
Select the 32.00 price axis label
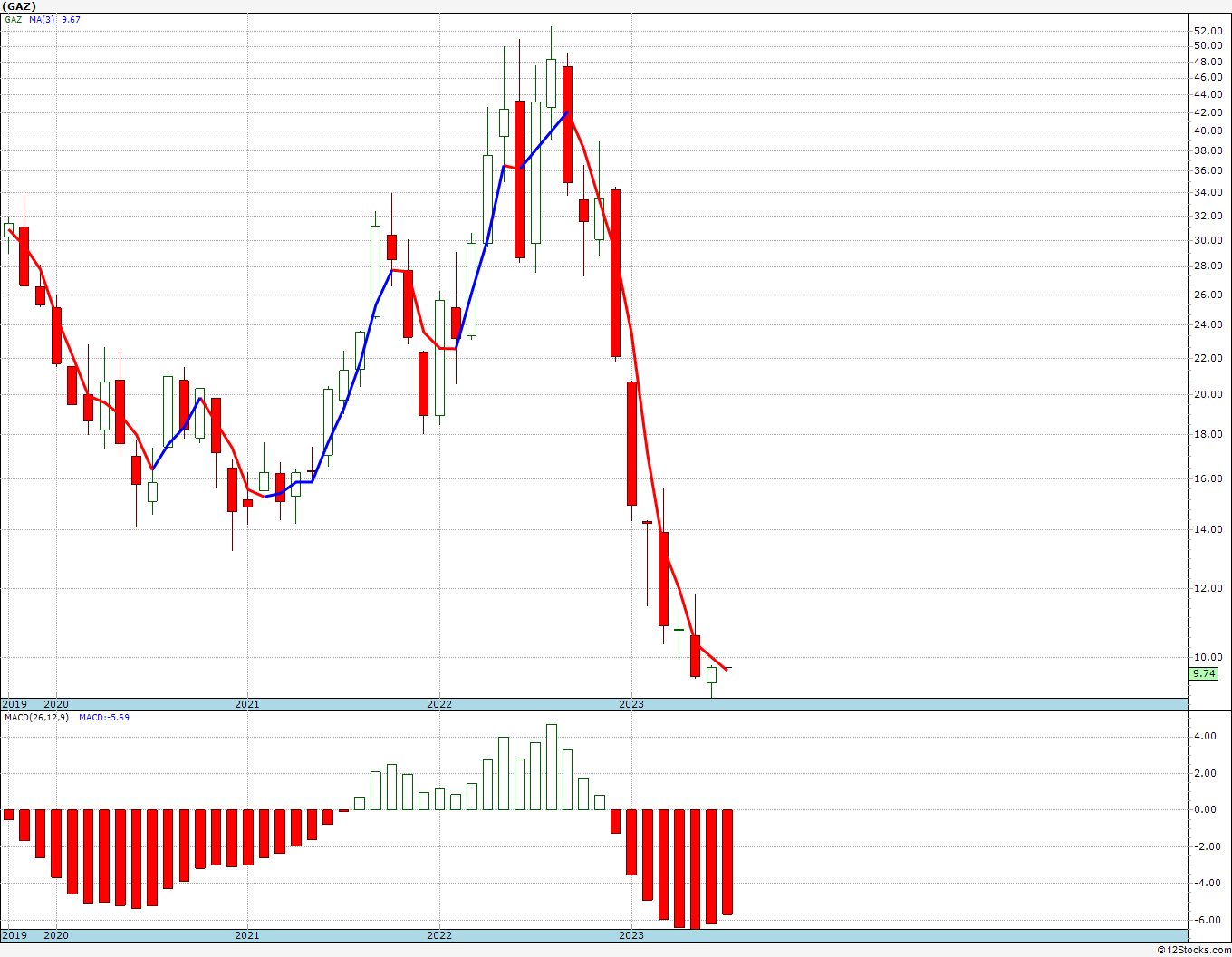(1208, 216)
